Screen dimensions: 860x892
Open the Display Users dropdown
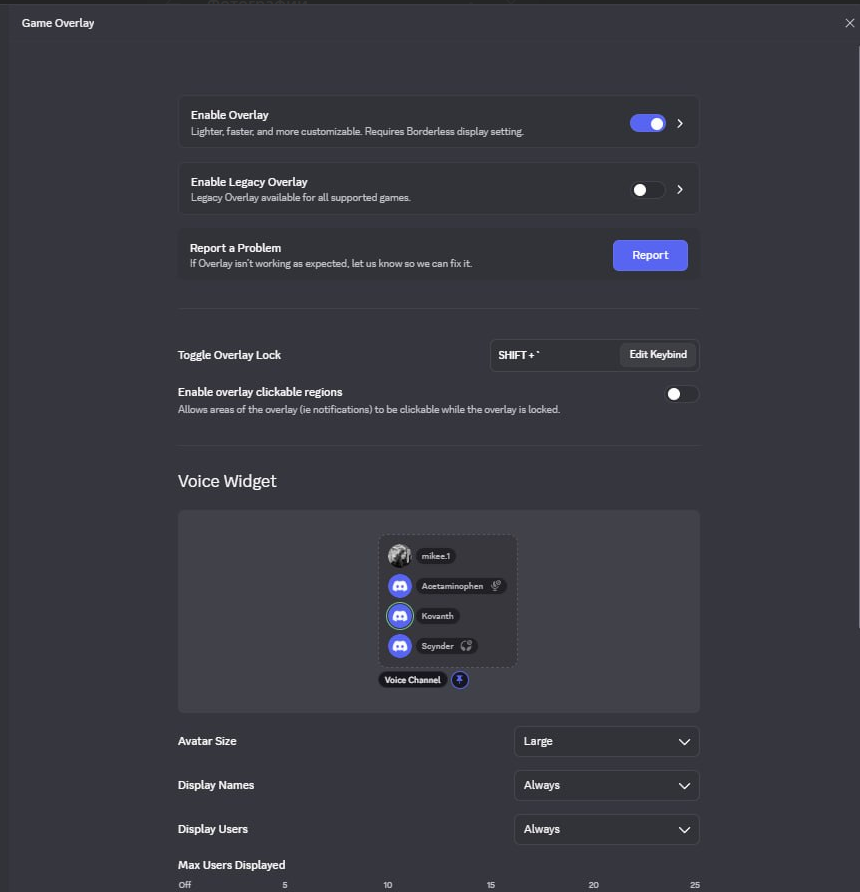[606, 829]
